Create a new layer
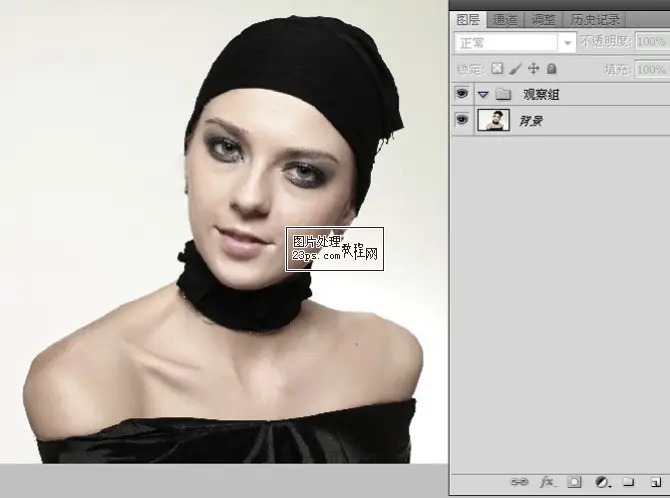This screenshot has height=498, width=670. (x=654, y=481)
